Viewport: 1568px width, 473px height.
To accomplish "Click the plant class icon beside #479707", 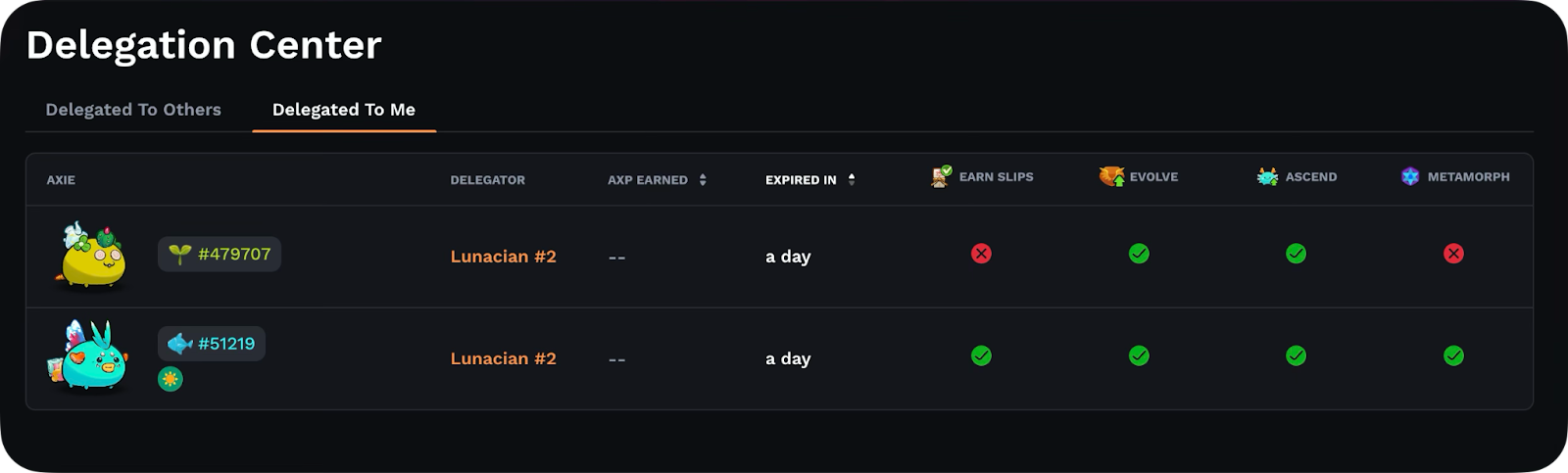I will (179, 255).
